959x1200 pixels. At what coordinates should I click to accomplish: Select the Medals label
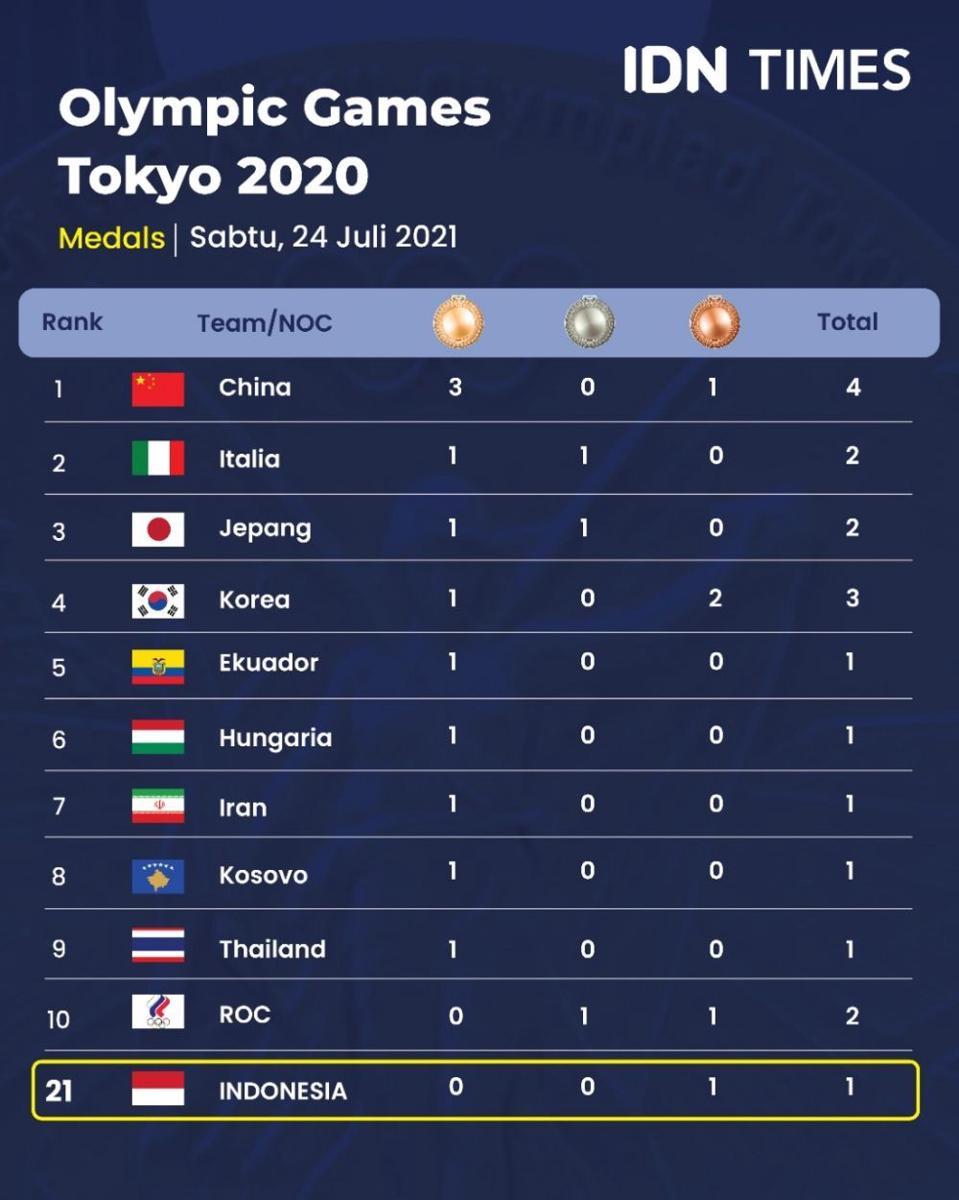coord(111,238)
